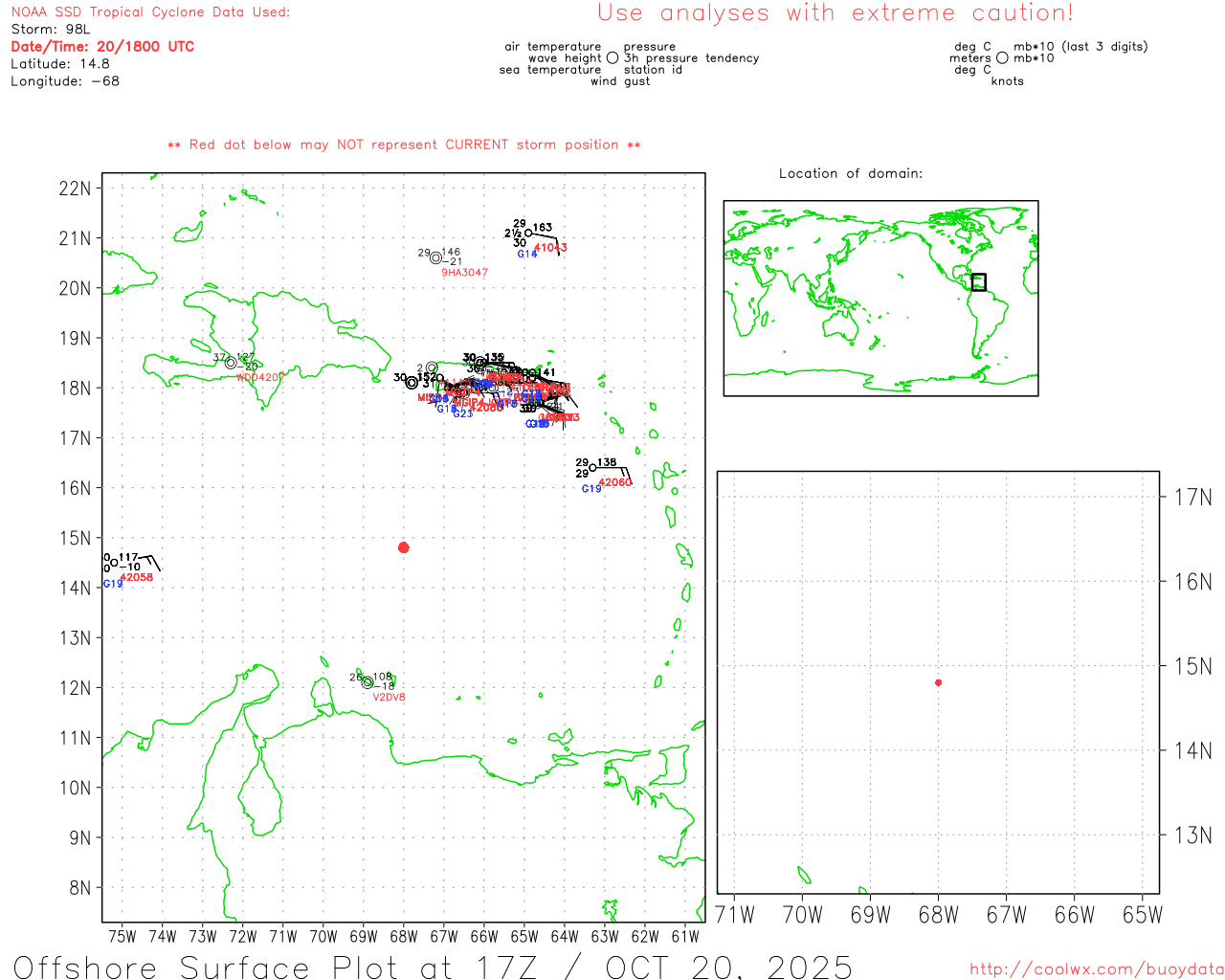Click the left legend station circle symbol

[x=612, y=58]
